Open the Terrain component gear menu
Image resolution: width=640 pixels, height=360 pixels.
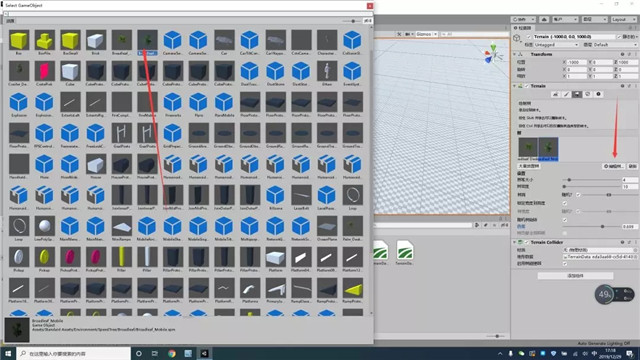click(x=629, y=86)
